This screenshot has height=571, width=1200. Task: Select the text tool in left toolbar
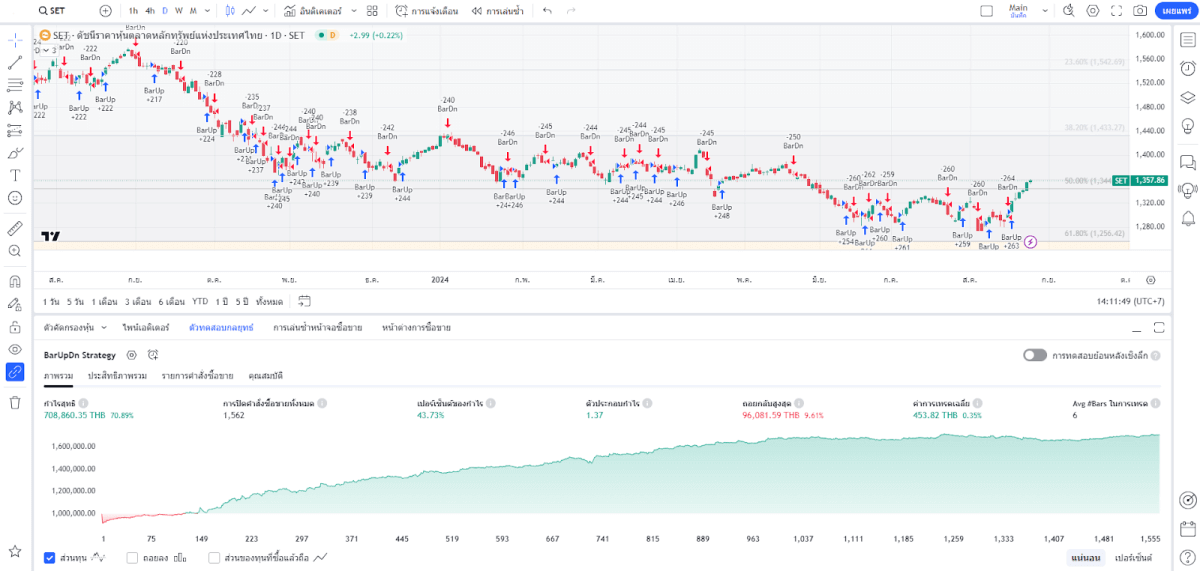tap(15, 175)
